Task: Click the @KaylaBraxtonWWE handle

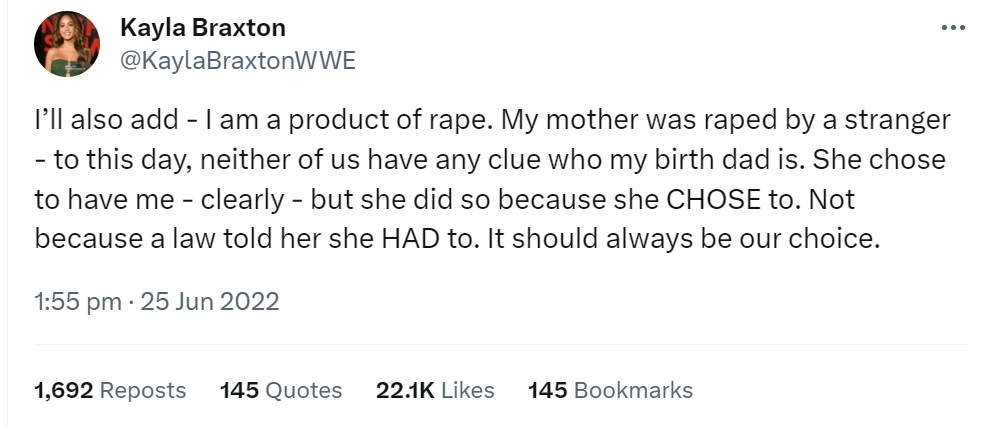Action: [x=236, y=60]
